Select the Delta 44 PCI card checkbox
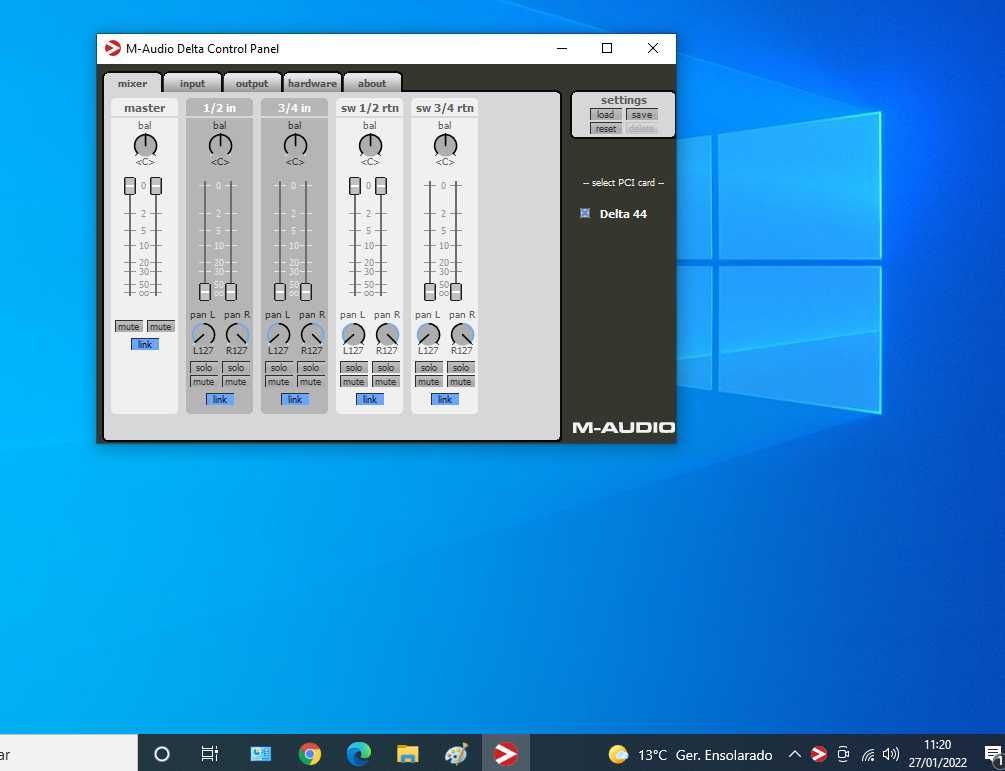 pyautogui.click(x=585, y=213)
